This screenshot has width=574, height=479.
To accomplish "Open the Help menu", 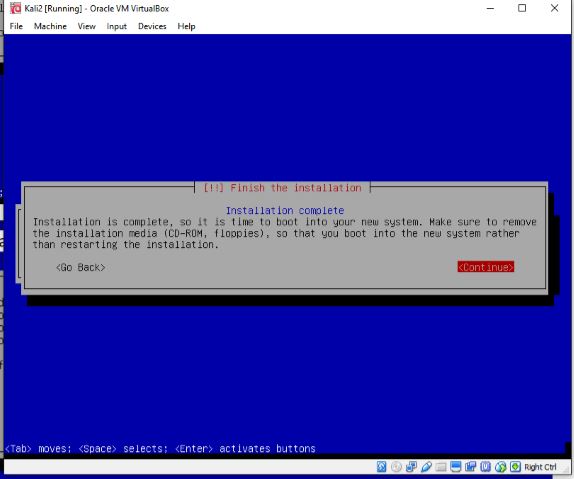I will (186, 26).
